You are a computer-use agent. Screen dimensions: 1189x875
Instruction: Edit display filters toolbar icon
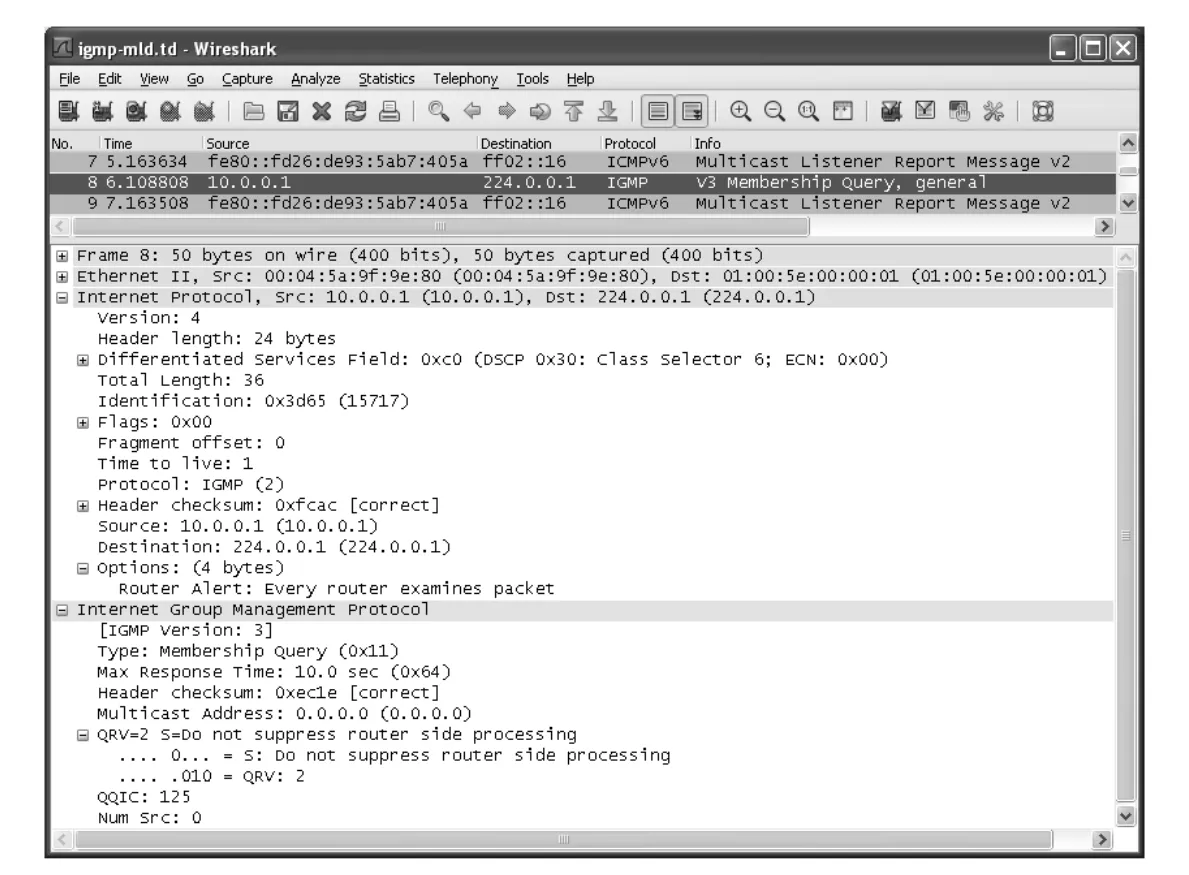tap(925, 111)
